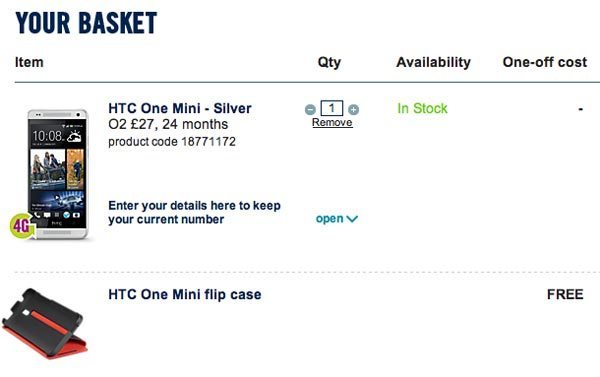Click the flip case product thumbnail

45,324
